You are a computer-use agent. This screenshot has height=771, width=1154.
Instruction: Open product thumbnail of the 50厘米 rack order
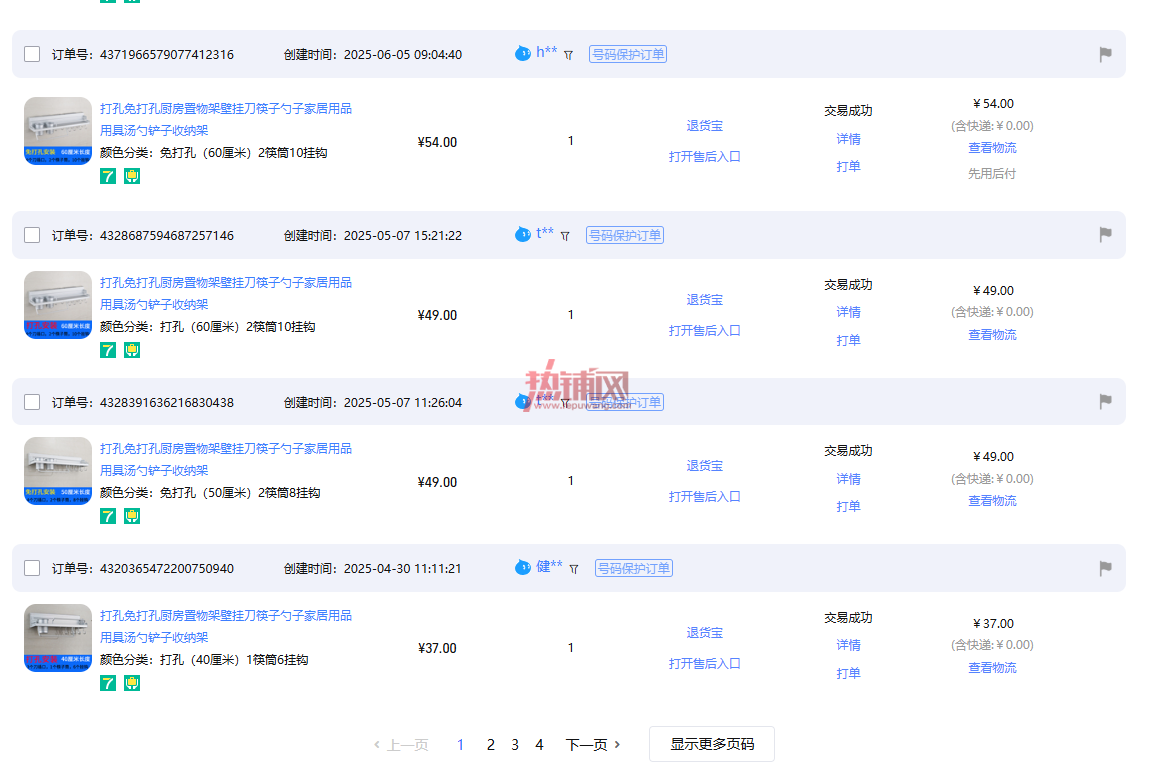(57, 471)
